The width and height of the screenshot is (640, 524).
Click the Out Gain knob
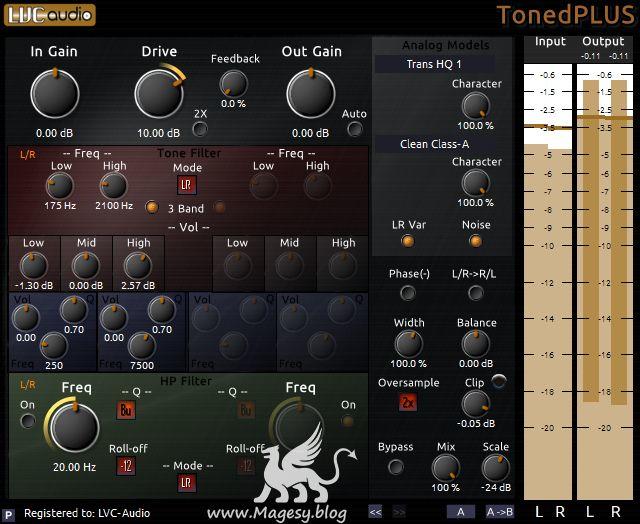click(x=311, y=94)
